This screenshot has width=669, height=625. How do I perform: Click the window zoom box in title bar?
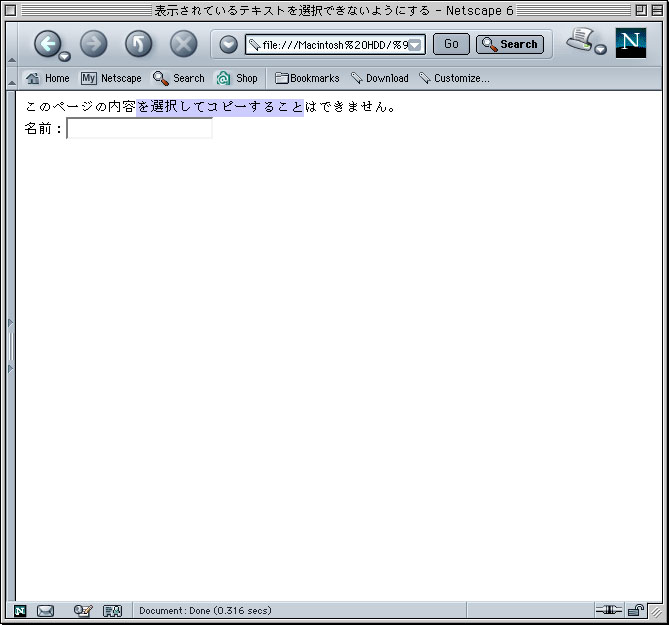(641, 10)
